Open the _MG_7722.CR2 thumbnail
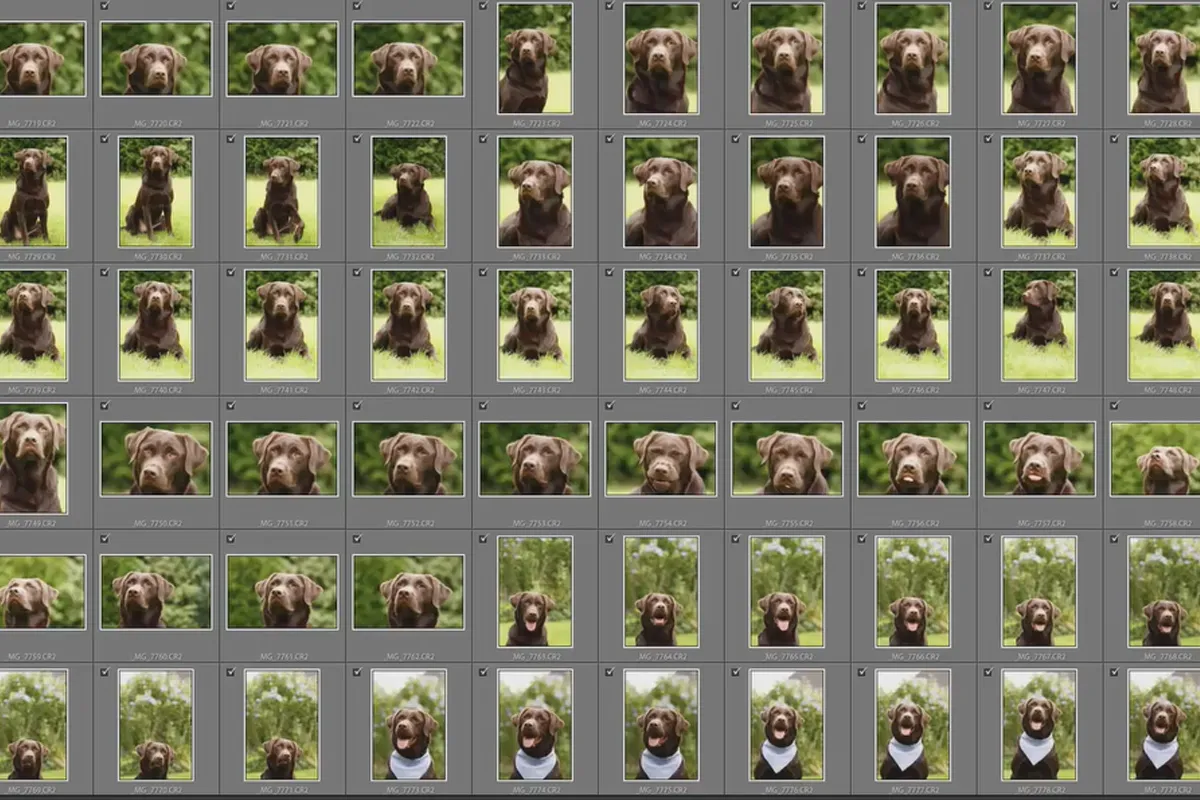The image size is (1200, 800). coord(408,59)
